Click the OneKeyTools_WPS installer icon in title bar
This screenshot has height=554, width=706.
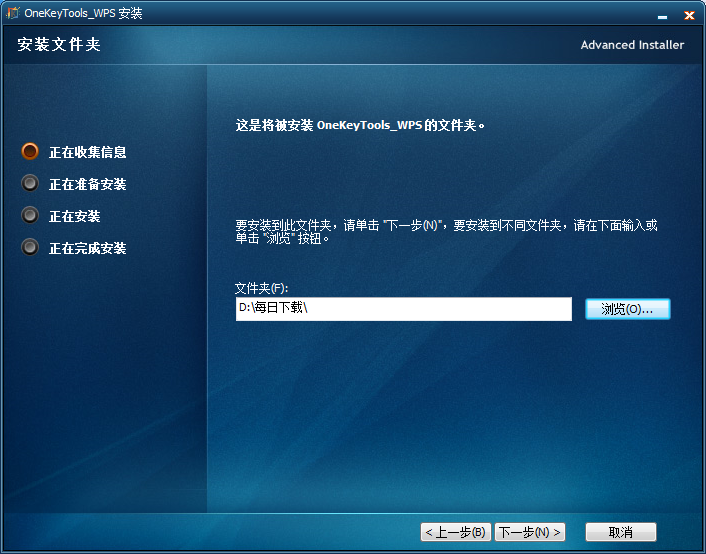[13, 14]
